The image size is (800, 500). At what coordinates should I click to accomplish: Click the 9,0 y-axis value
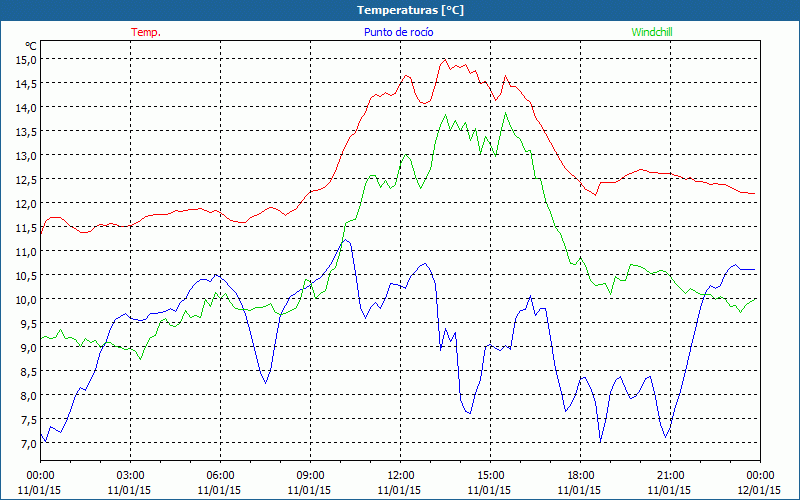coord(28,347)
